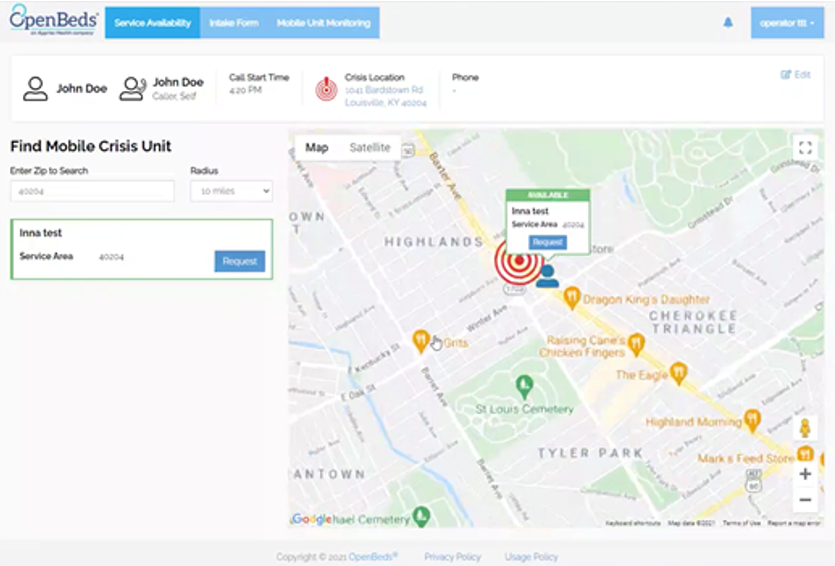
Task: Select the Map view type
Action: pos(317,148)
